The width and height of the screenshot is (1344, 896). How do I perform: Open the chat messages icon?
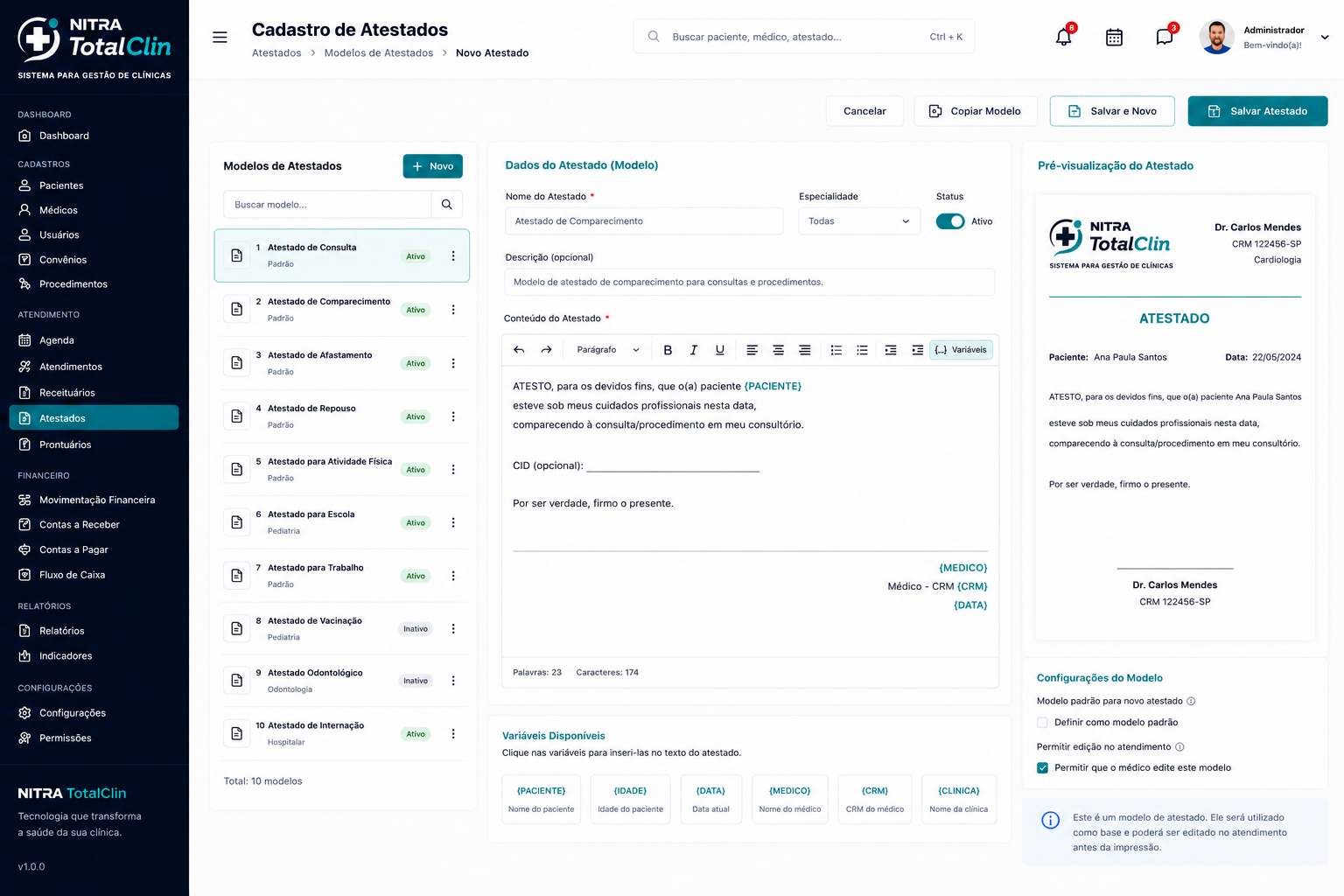coord(1164,37)
